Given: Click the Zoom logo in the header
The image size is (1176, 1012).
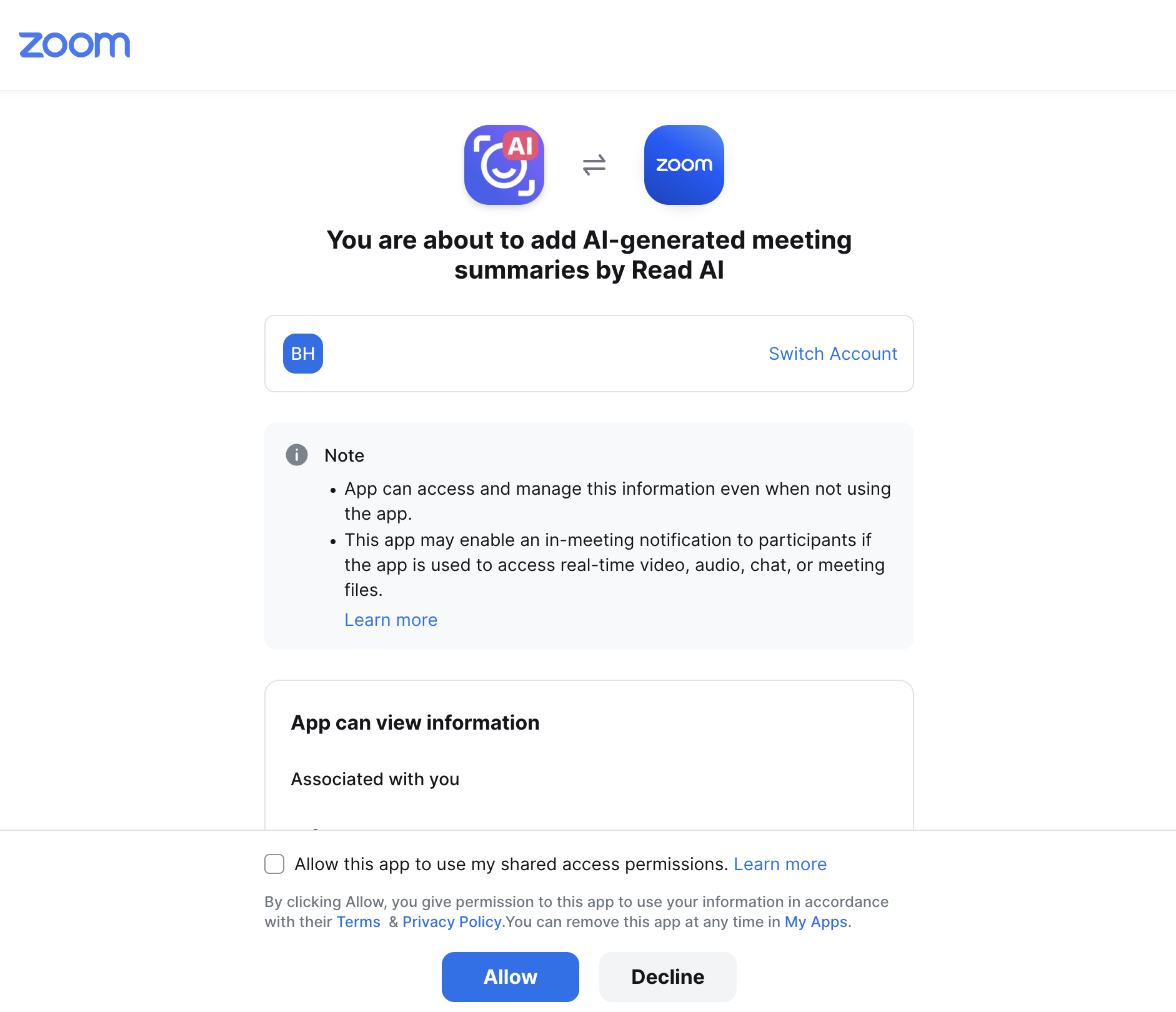Looking at the screenshot, I should pos(74,45).
